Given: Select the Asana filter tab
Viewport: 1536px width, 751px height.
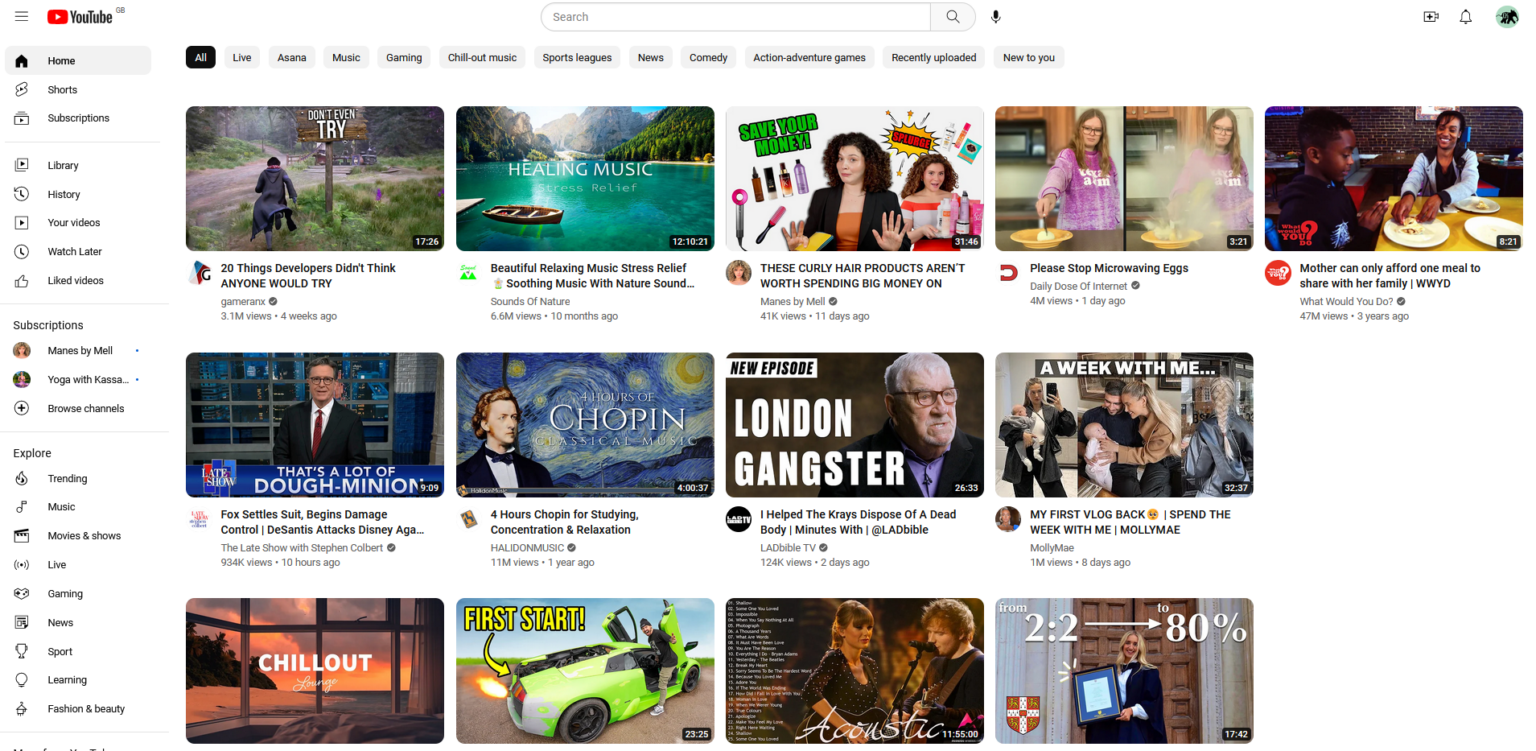Looking at the screenshot, I should click(x=291, y=57).
